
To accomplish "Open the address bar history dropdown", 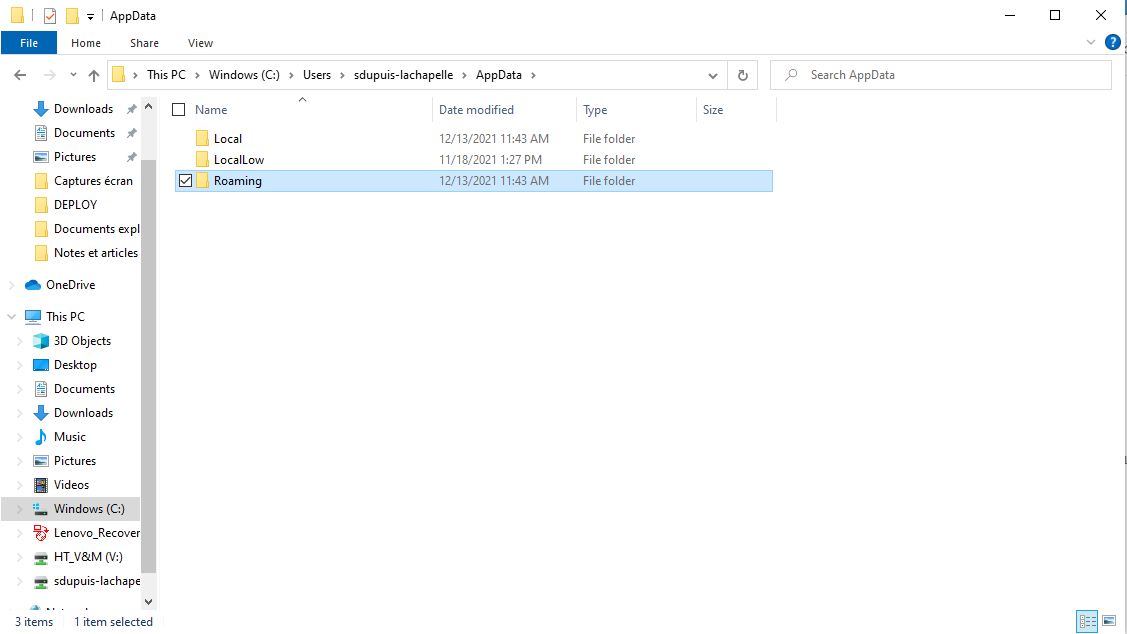I will click(713, 75).
